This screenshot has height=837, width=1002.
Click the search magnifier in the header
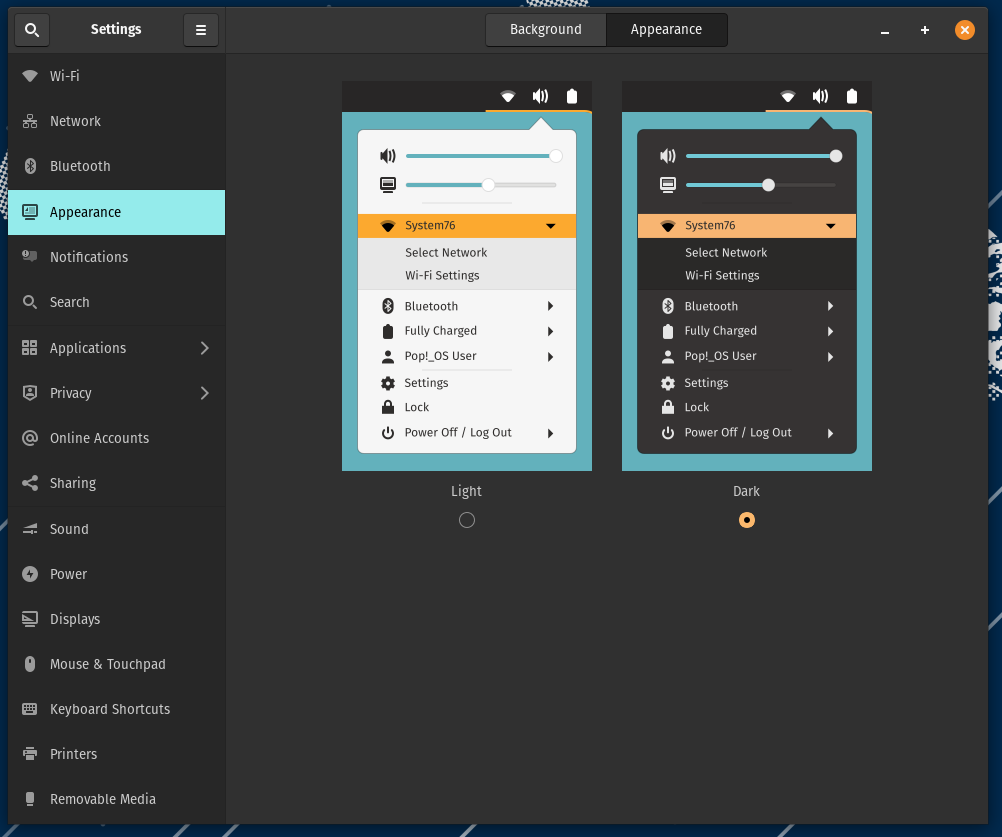[x=31, y=29]
